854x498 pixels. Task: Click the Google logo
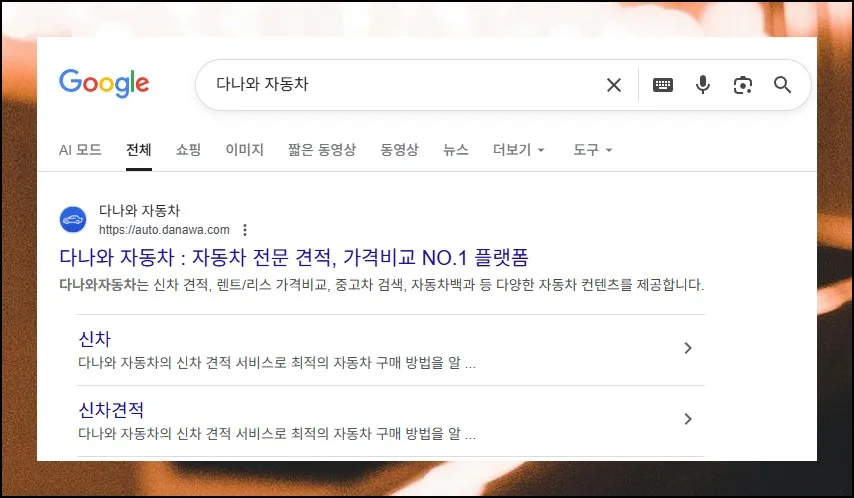pos(104,83)
